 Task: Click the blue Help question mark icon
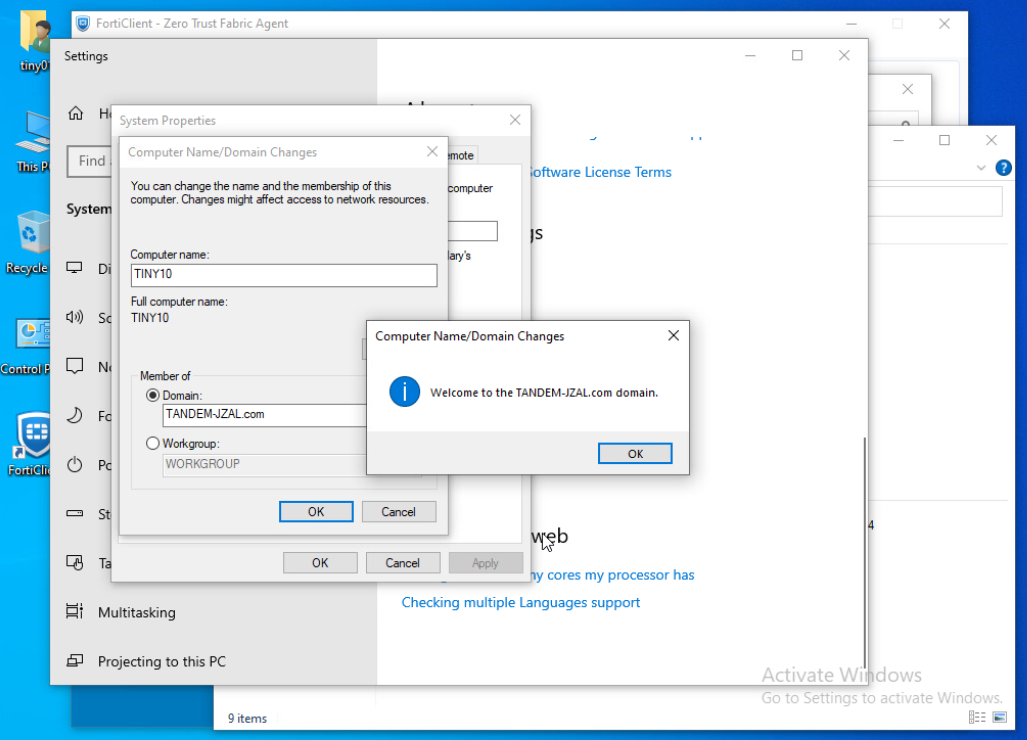coord(1003,168)
